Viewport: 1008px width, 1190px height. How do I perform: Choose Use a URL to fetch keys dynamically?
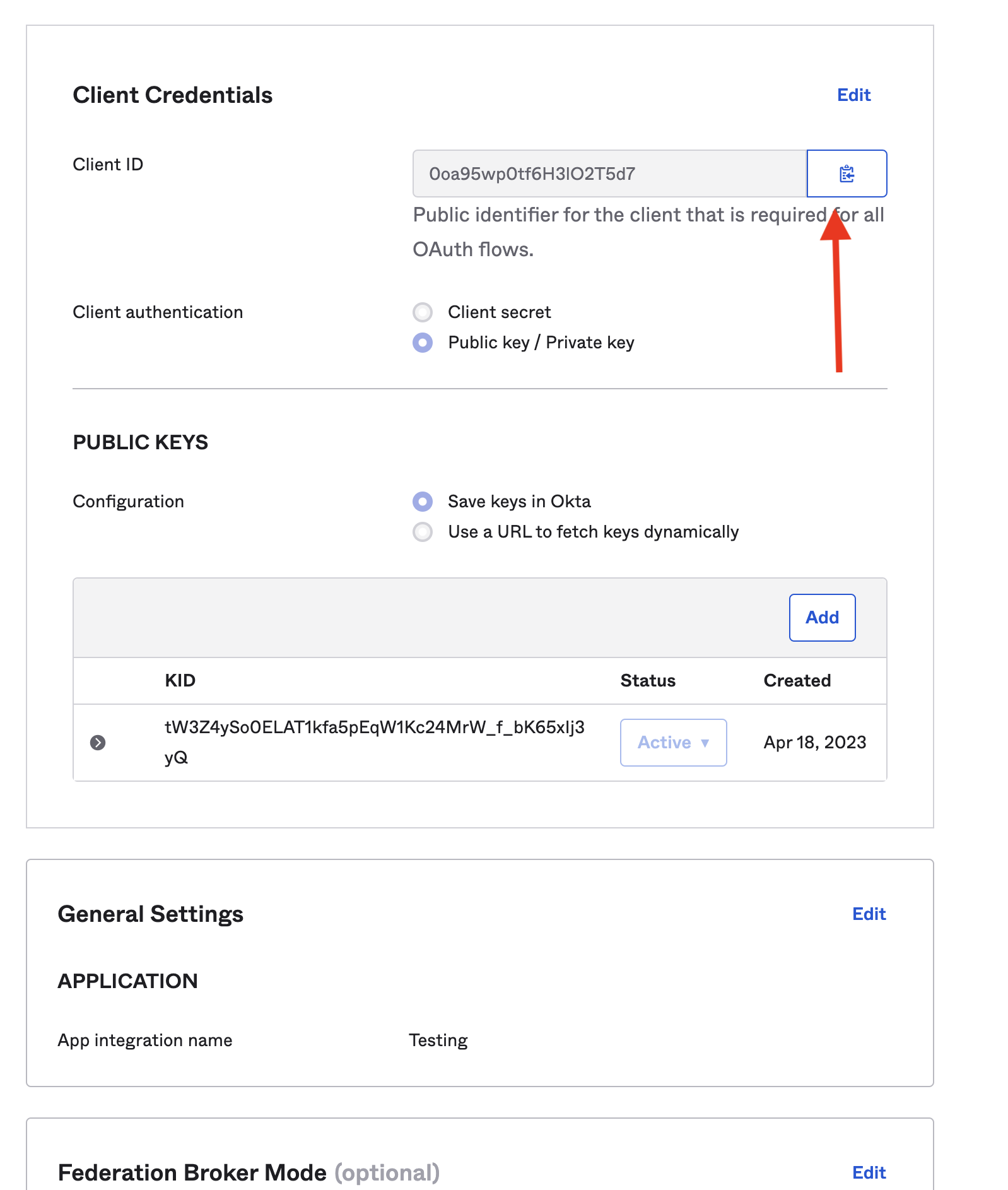(x=423, y=532)
